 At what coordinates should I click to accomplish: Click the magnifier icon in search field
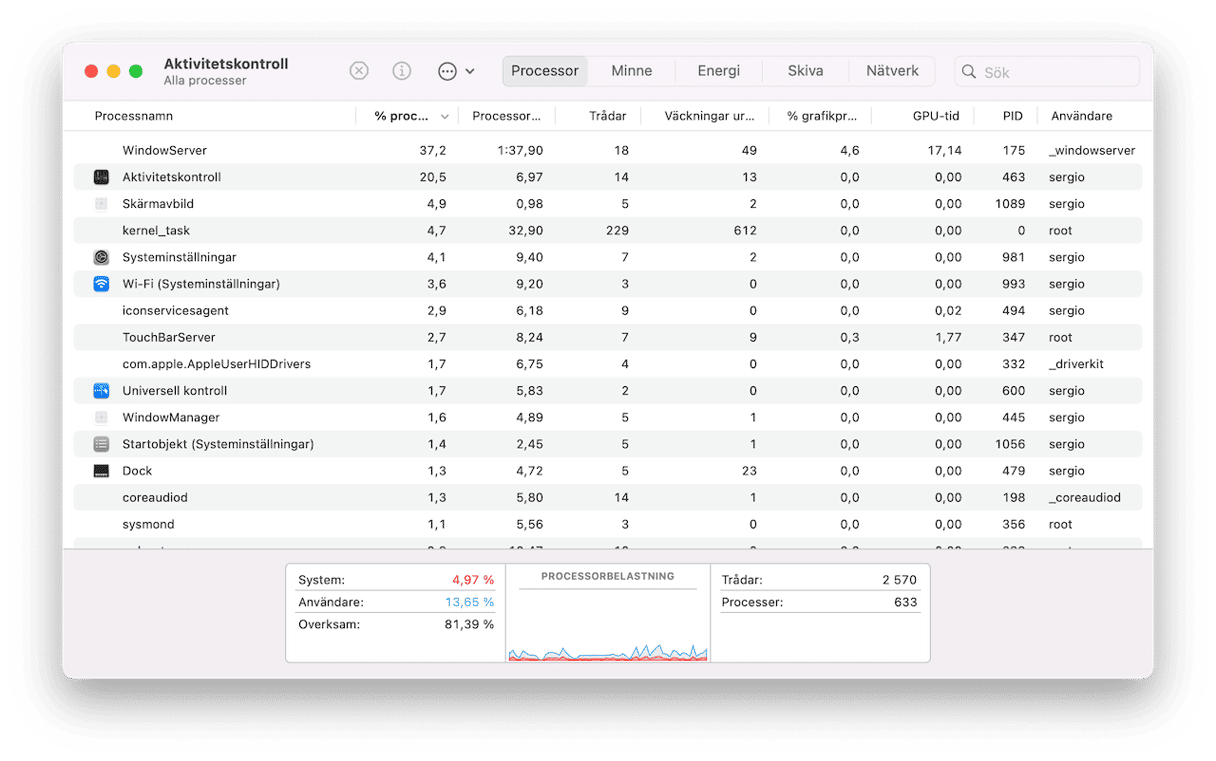(x=969, y=72)
